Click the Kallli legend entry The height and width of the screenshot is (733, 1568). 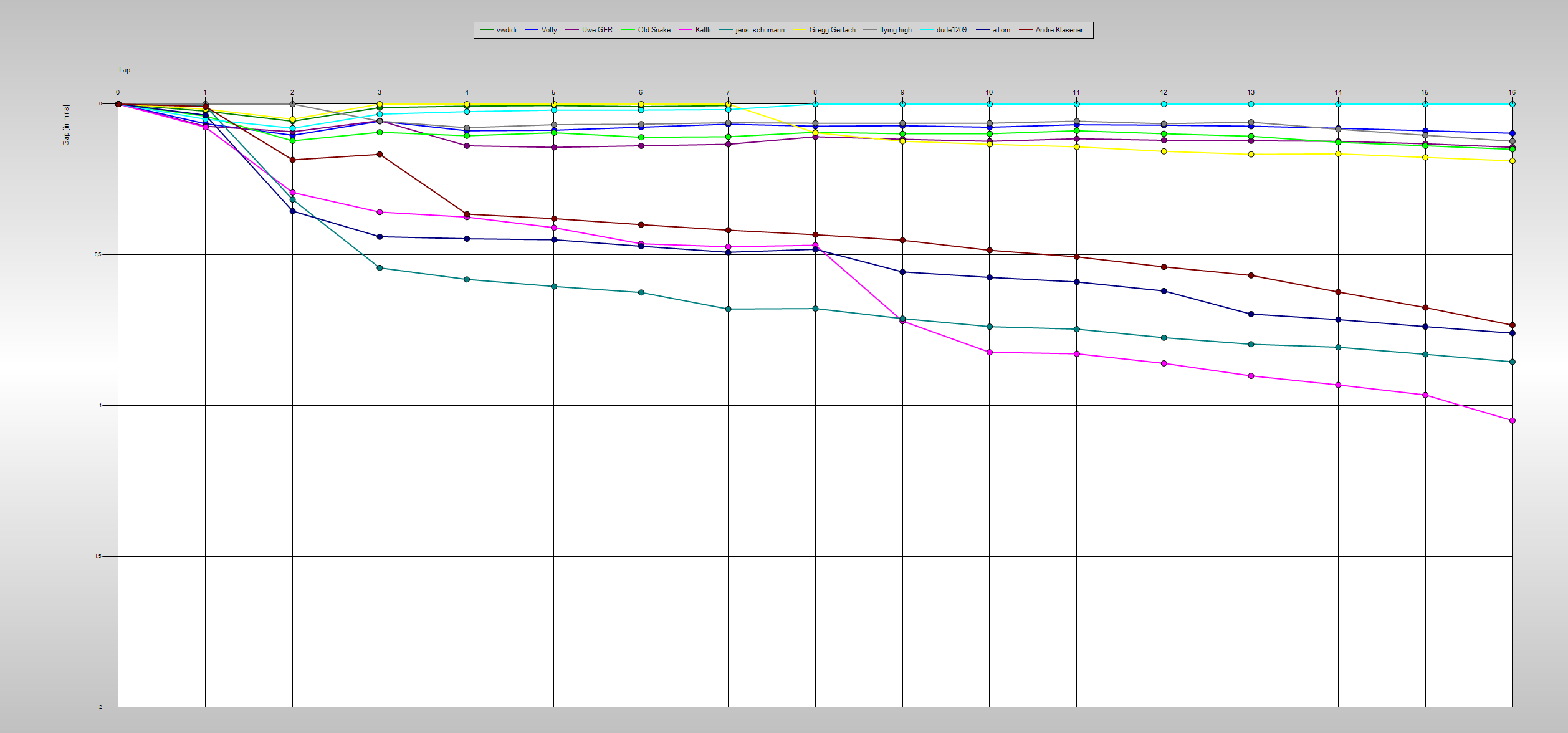click(x=695, y=30)
